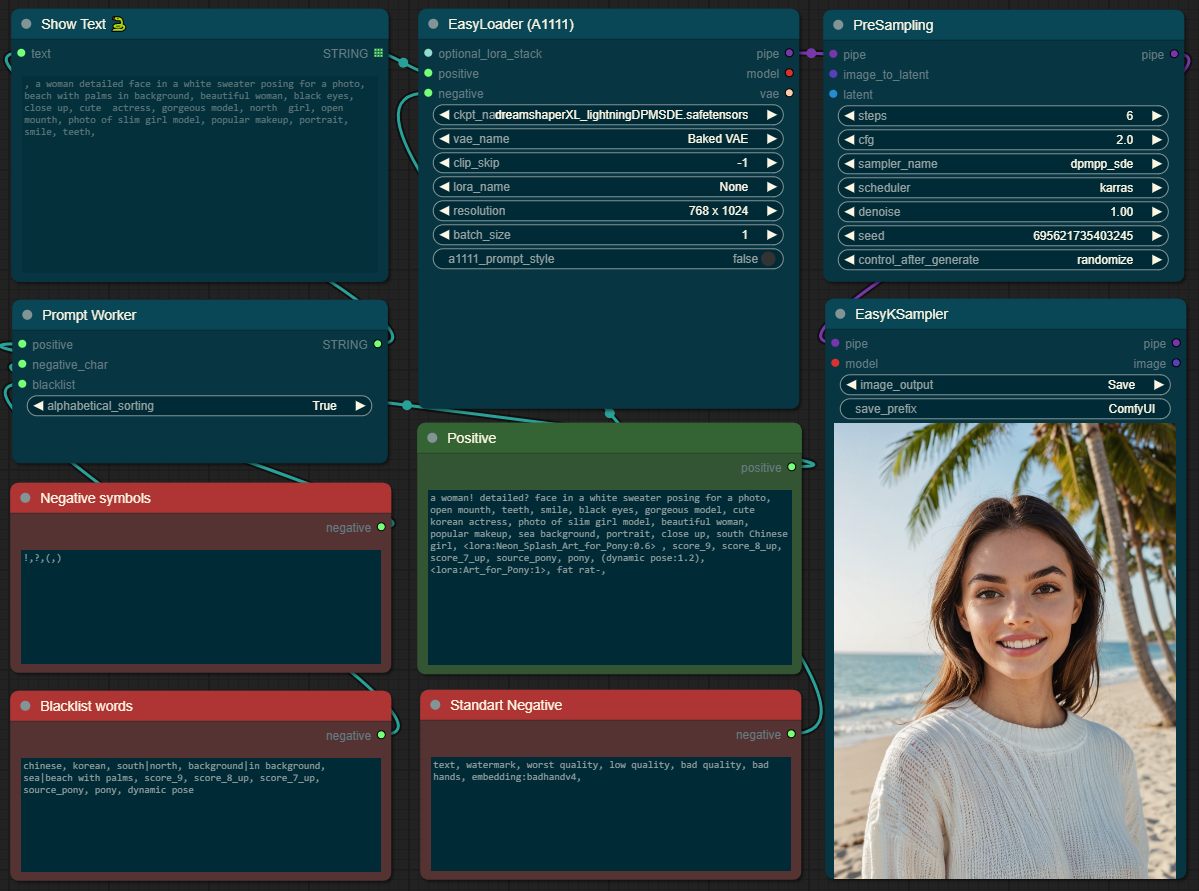Open the vae_name Baked VAE selector
This screenshot has height=891, width=1199.
(x=608, y=138)
